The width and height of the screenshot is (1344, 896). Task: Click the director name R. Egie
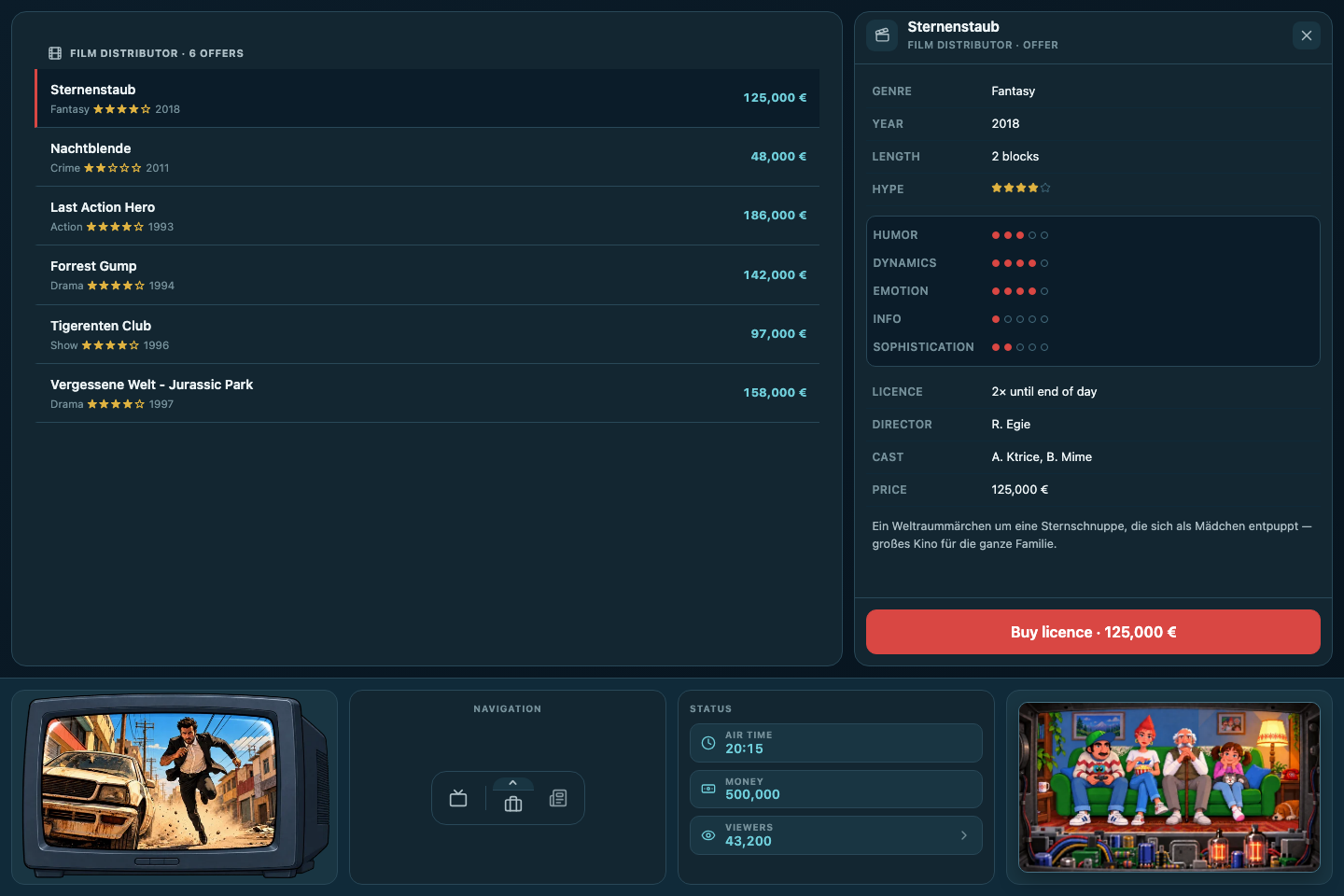pyautogui.click(x=1011, y=425)
